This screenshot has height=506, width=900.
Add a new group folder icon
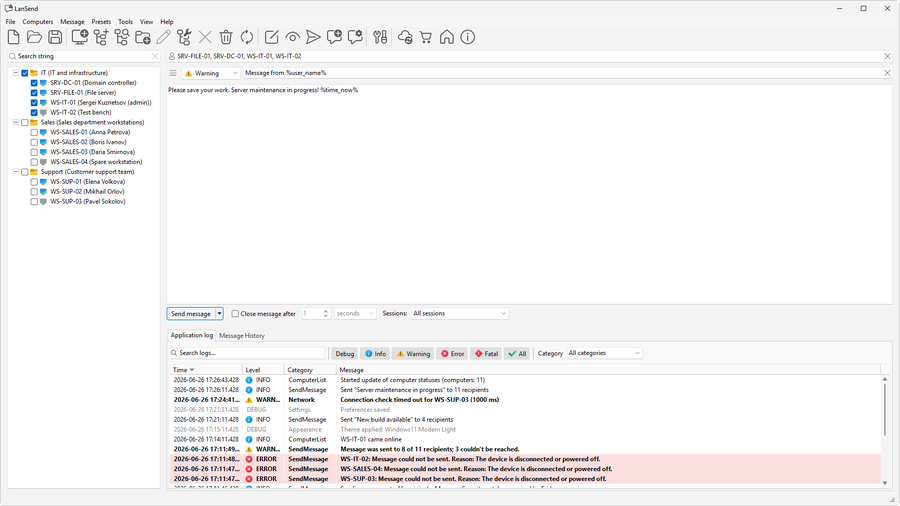pyautogui.click(x=143, y=37)
